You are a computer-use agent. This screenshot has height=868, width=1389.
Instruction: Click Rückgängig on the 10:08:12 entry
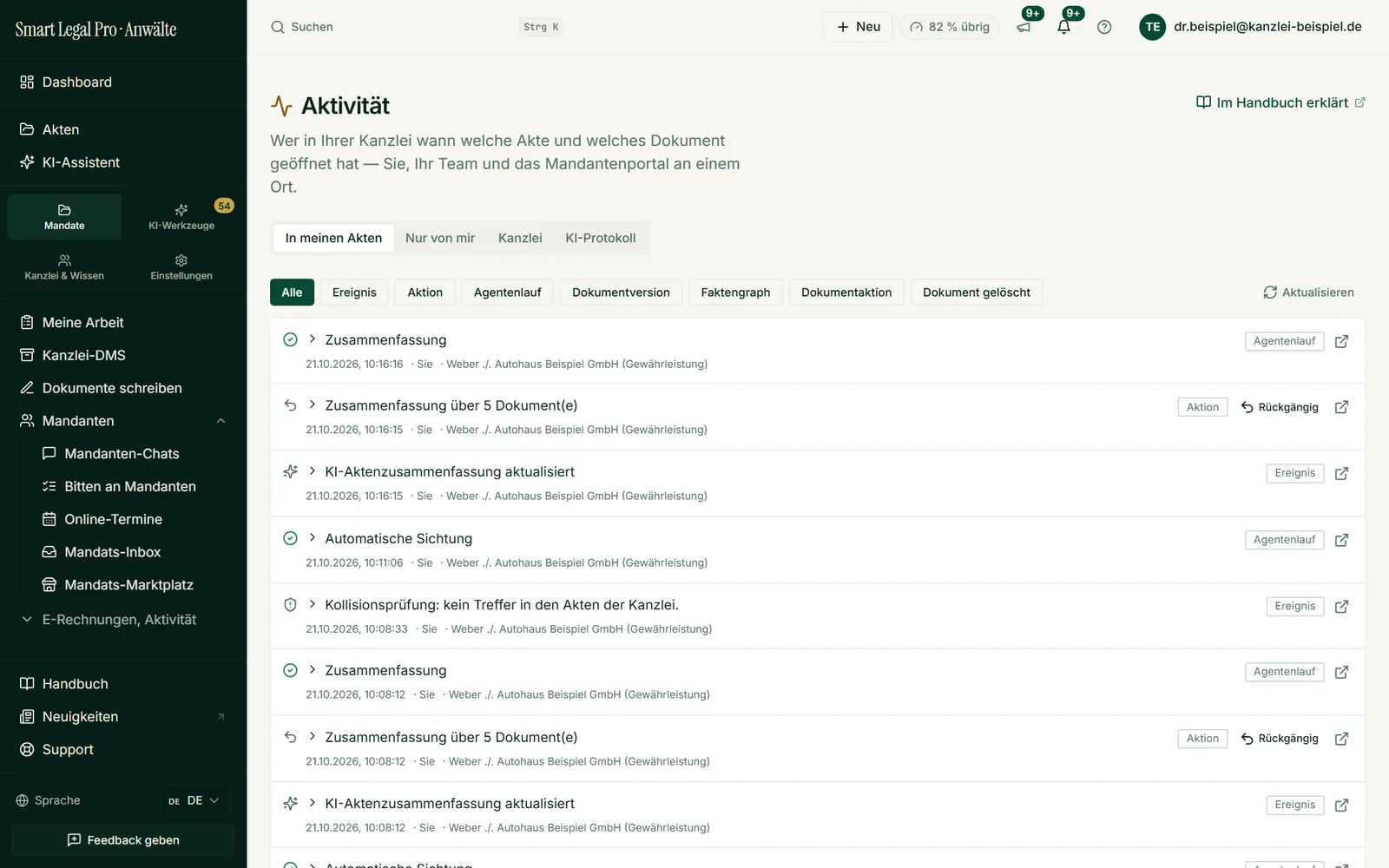click(x=1280, y=739)
